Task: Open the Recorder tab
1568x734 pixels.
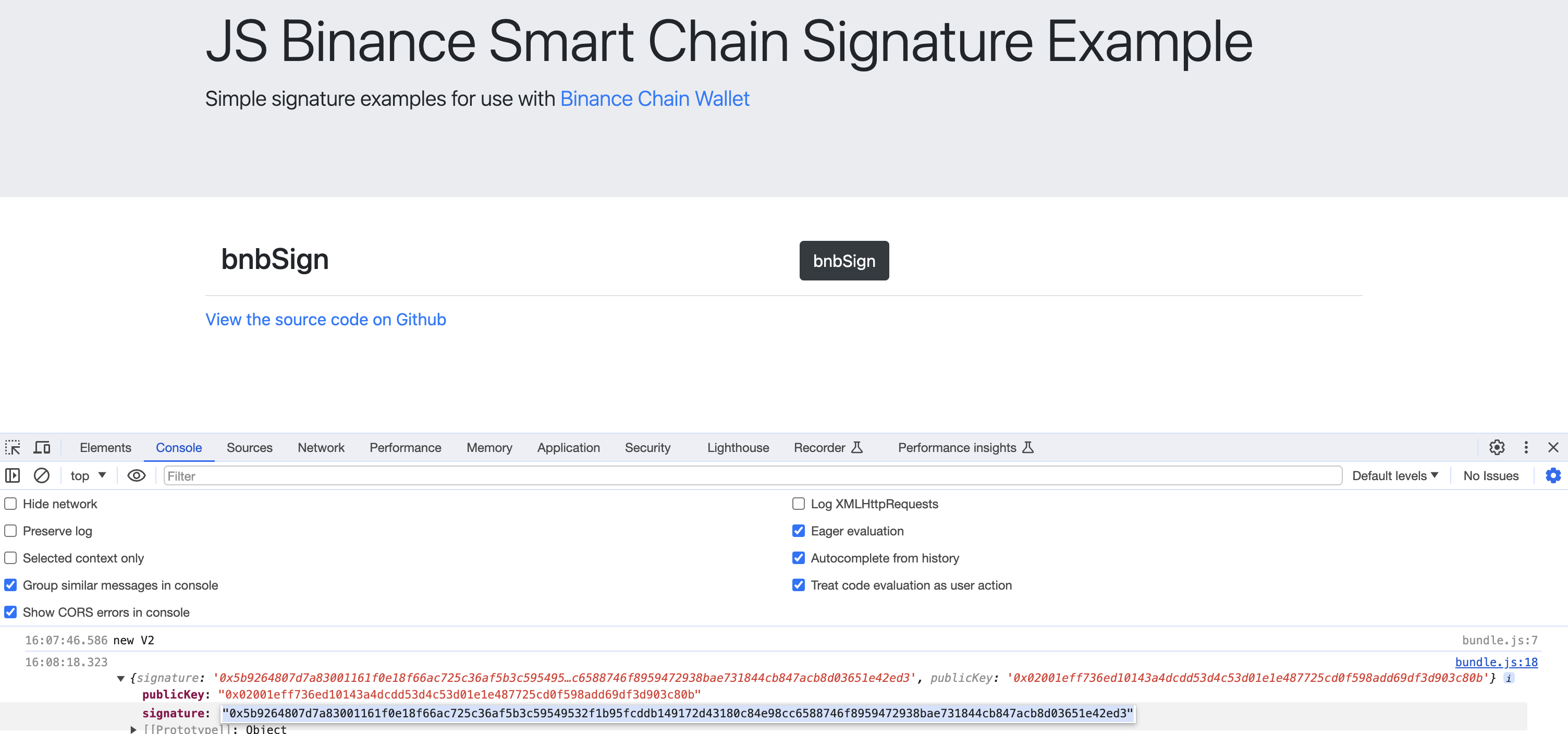Action: click(828, 447)
